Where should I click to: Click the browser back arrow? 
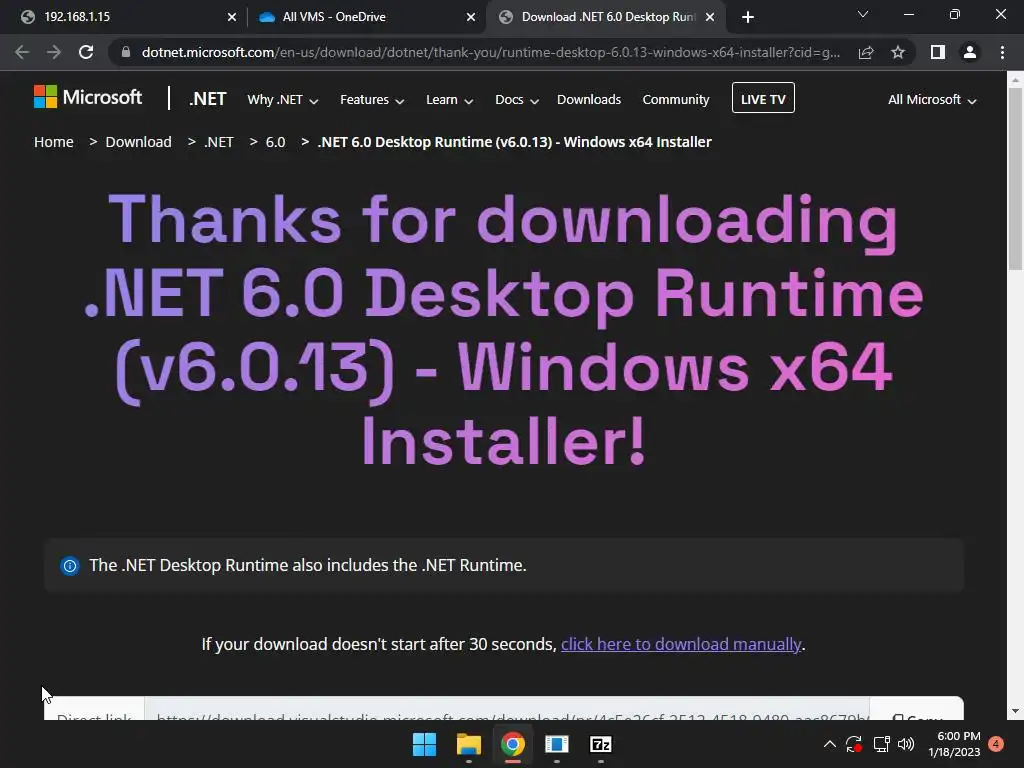(x=22, y=52)
